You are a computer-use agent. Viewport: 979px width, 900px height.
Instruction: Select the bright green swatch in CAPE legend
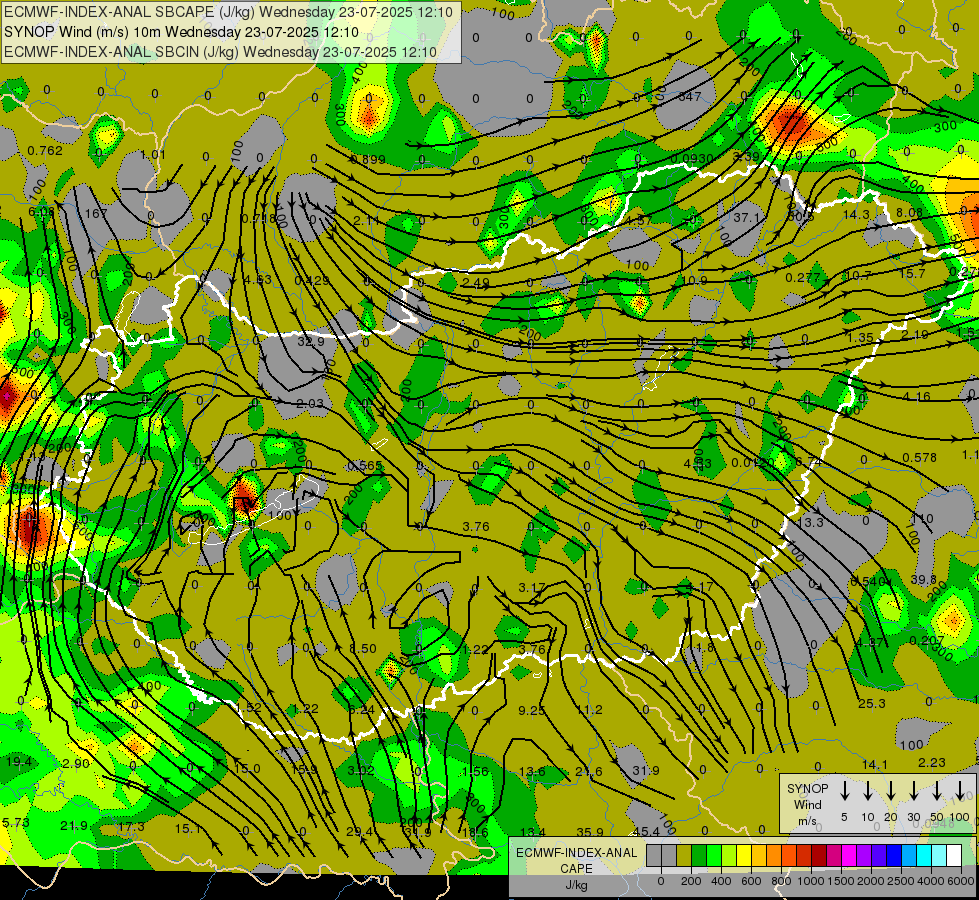(714, 855)
